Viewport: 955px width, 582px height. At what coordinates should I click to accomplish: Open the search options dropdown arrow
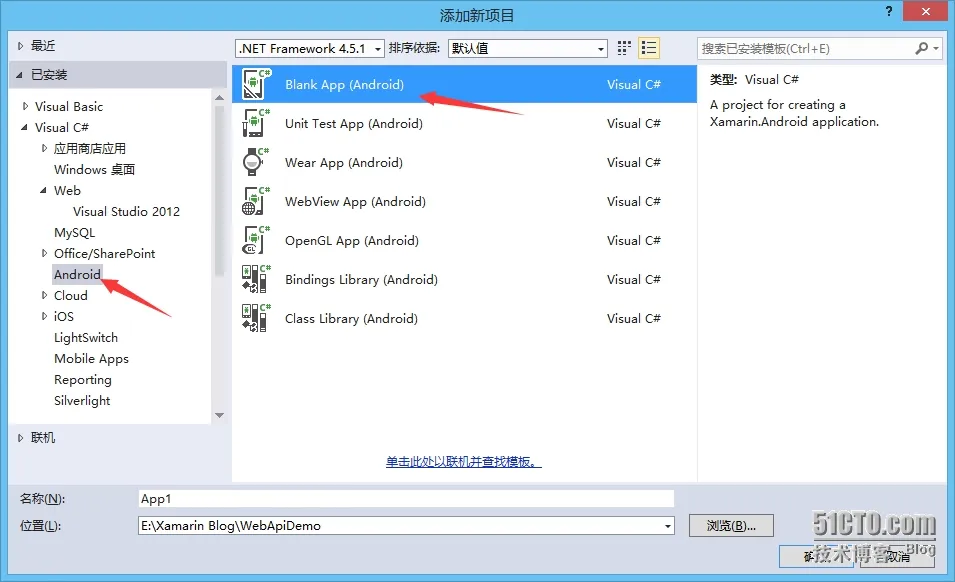(x=936, y=48)
